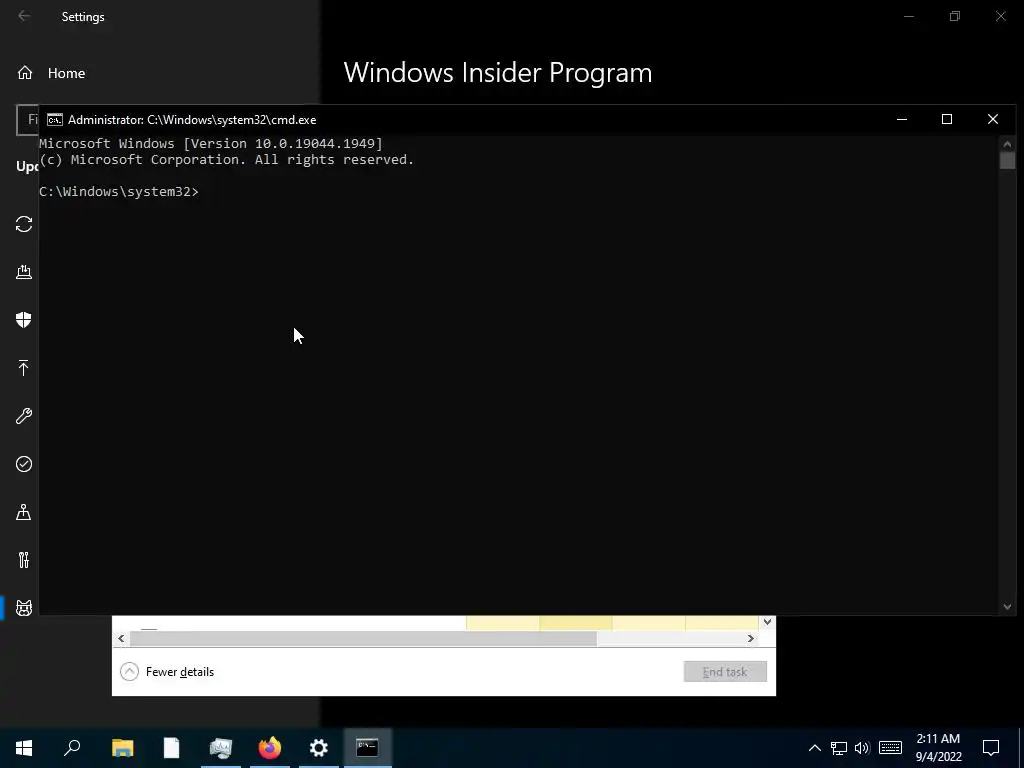Minimize the cmd.exe window
This screenshot has width=1024, height=768.
[902, 120]
